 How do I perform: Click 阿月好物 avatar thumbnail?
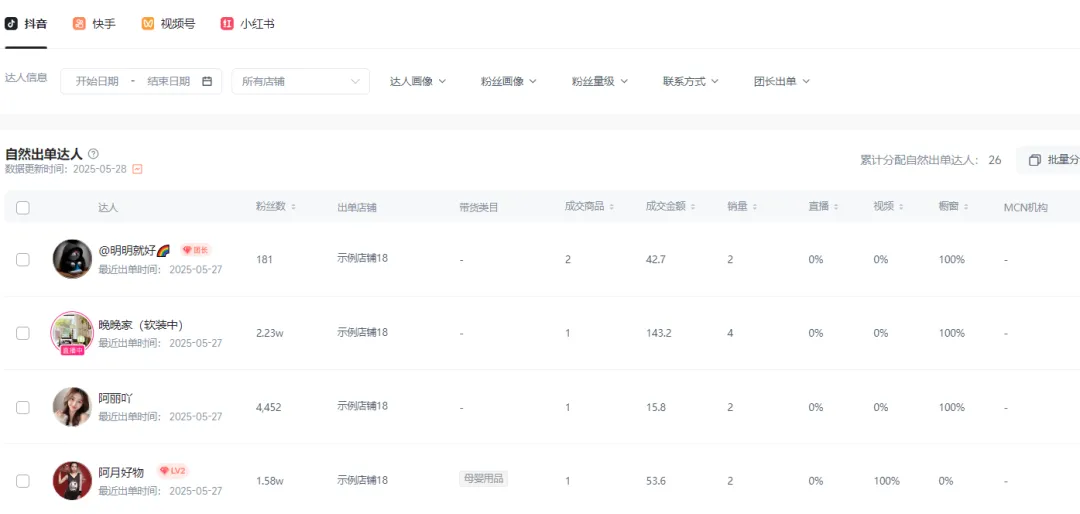(72, 481)
